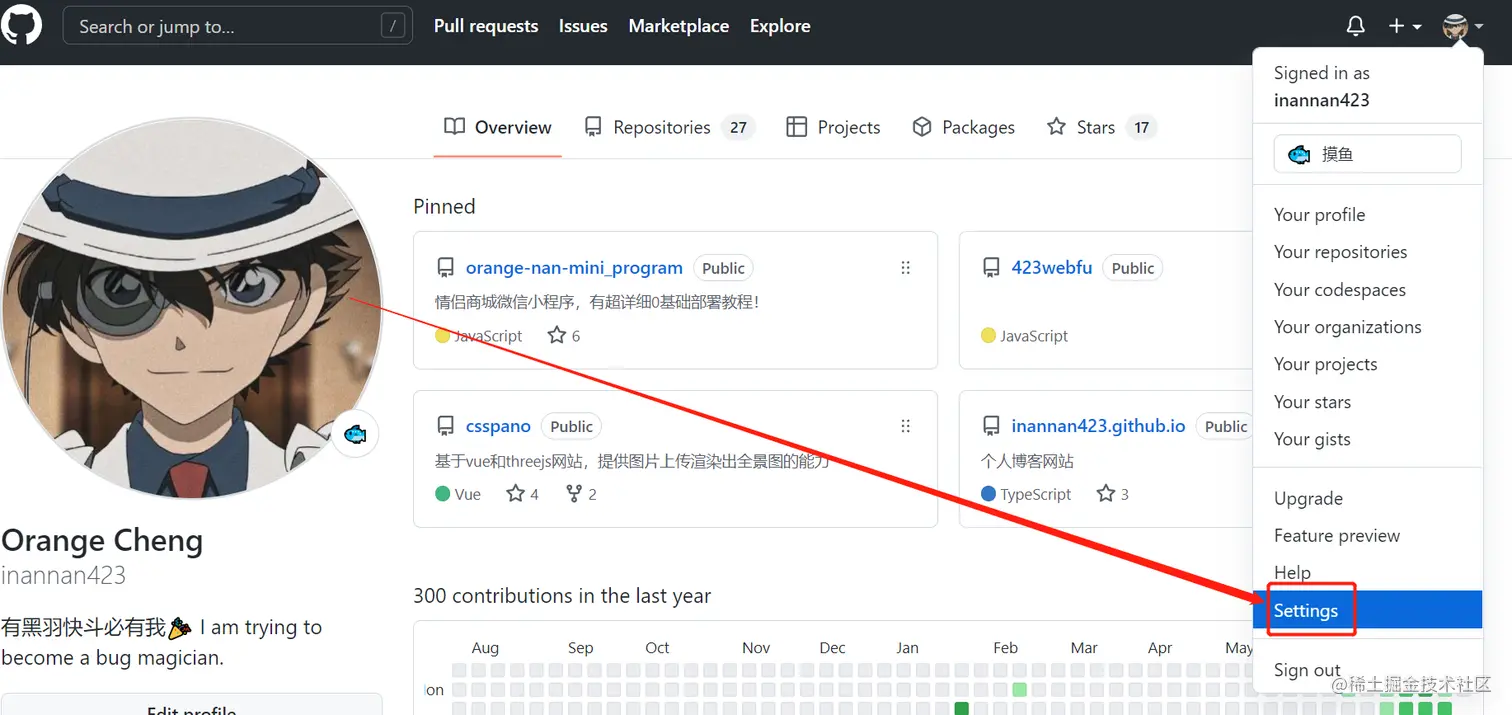This screenshot has height=715, width=1512.
Task: Expand the plus create-new dropdown
Action: coord(1405,27)
